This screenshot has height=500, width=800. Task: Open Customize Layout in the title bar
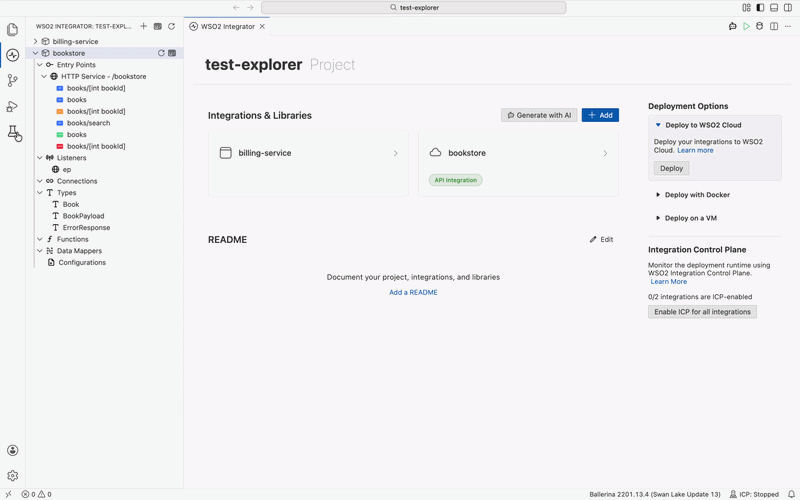point(746,7)
